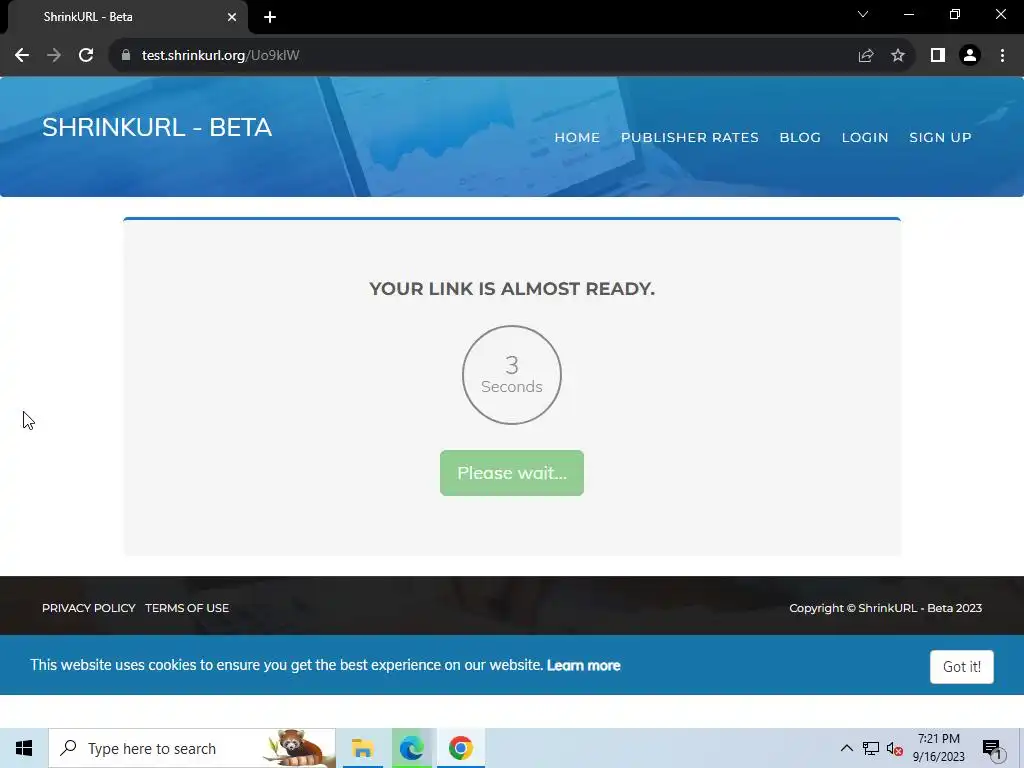Open the Windows Start menu
Screen dimensions: 1024x768
(x=24, y=748)
